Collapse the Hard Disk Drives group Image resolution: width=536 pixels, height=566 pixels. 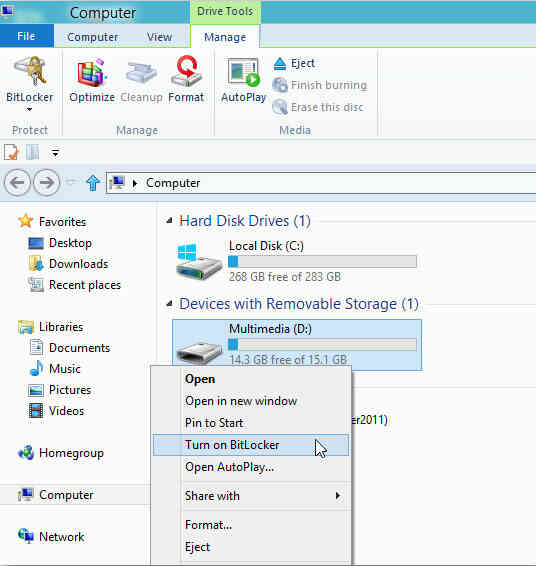tap(169, 221)
